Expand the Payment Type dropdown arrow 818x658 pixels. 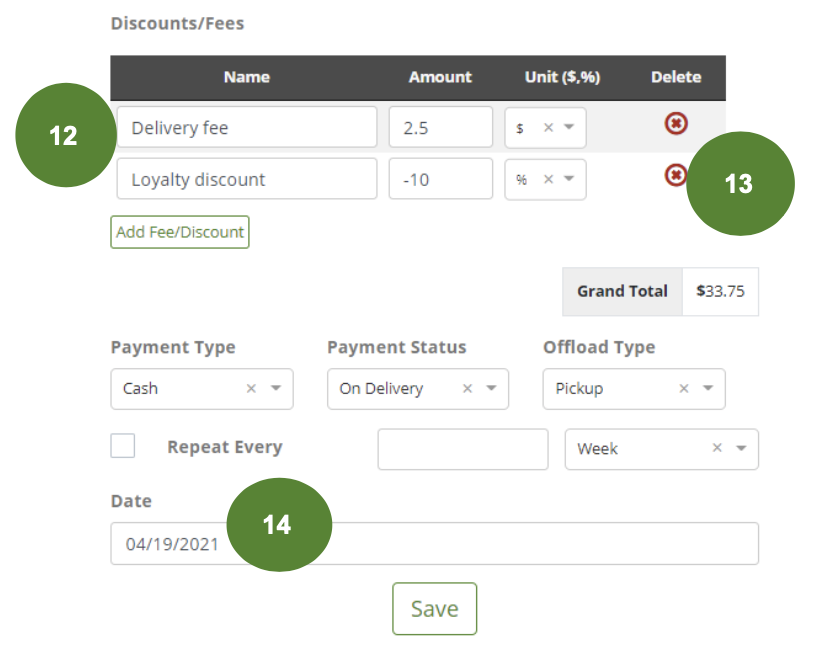(276, 388)
